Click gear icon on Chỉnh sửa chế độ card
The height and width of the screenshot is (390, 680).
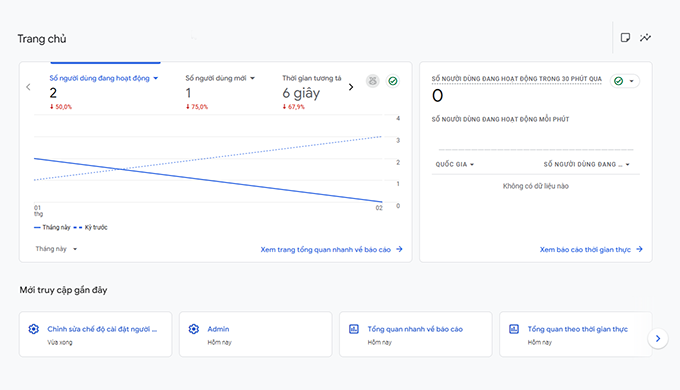(x=33, y=329)
